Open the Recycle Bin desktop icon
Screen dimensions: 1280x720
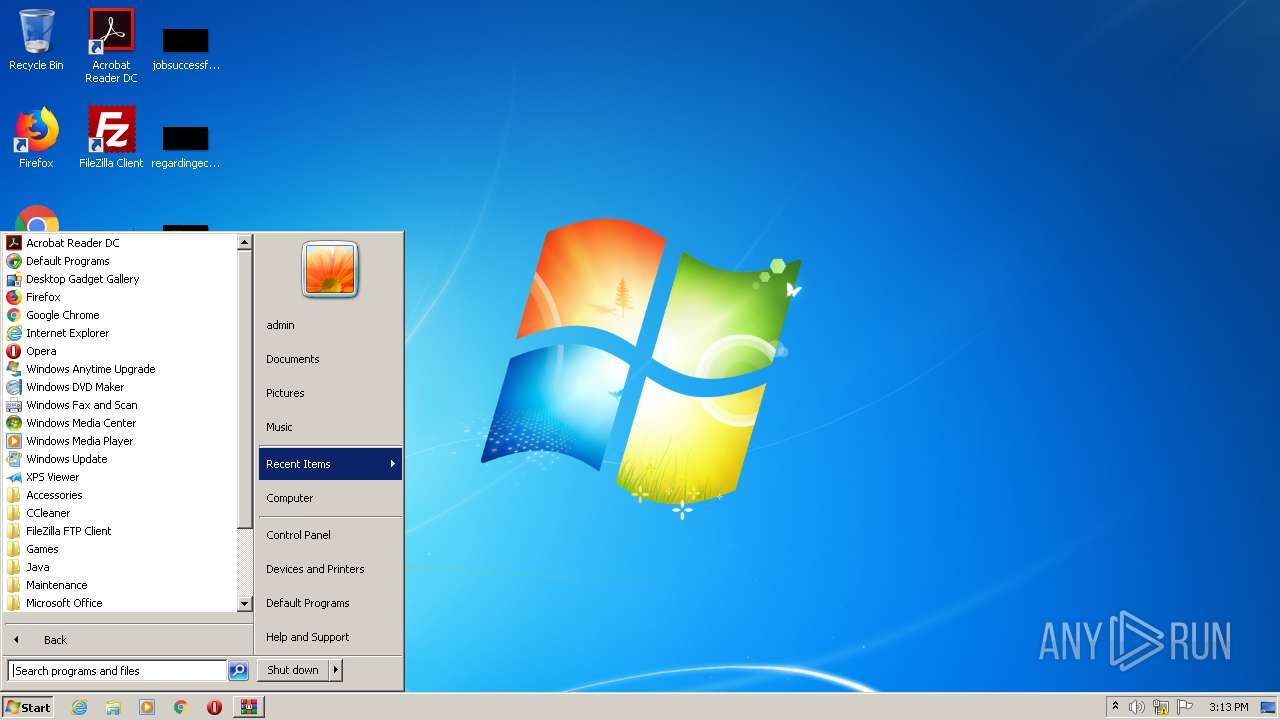coord(36,41)
